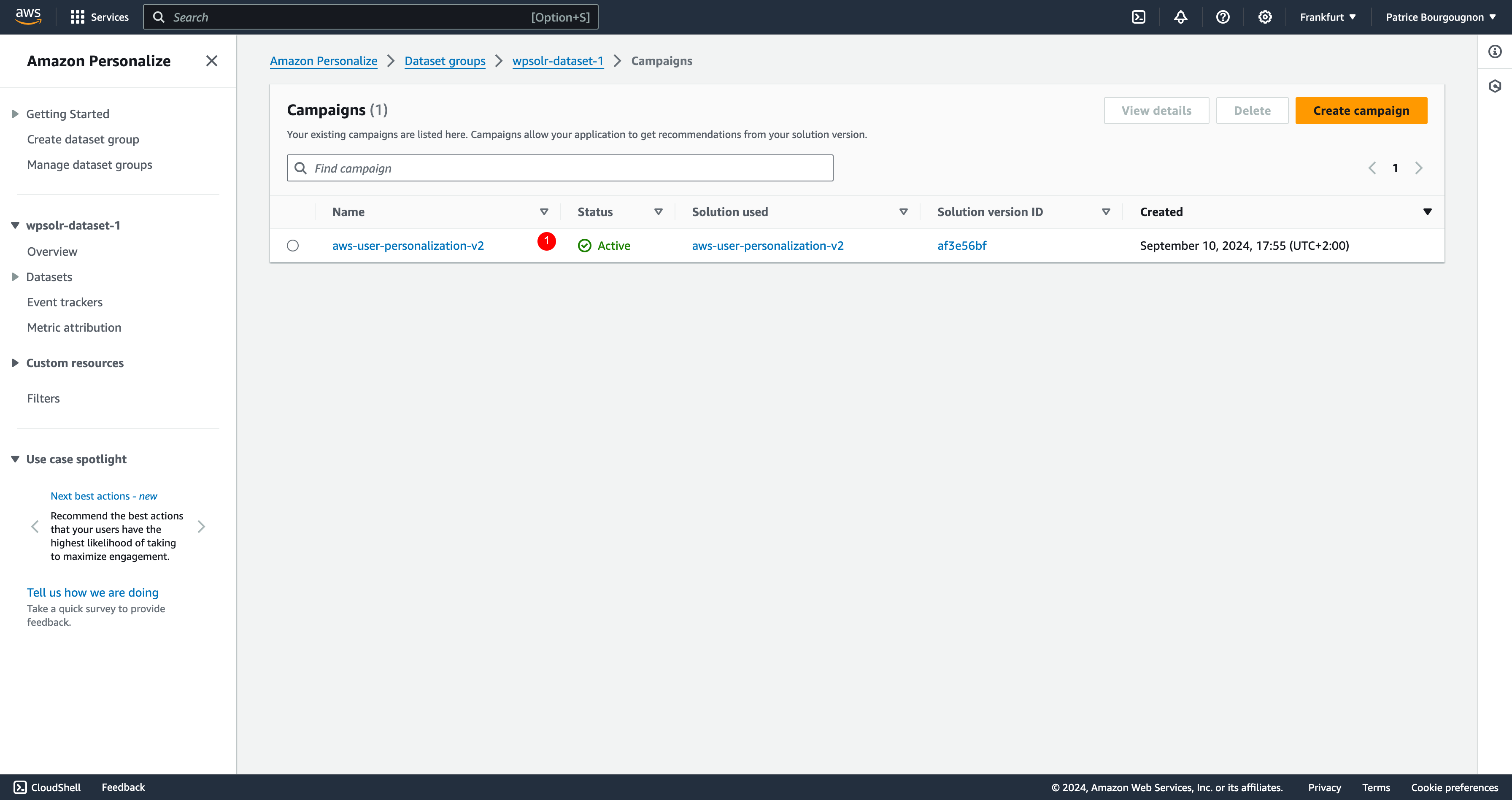Open the CloudShell icon in top bar
1512x800 pixels.
click(x=1138, y=17)
